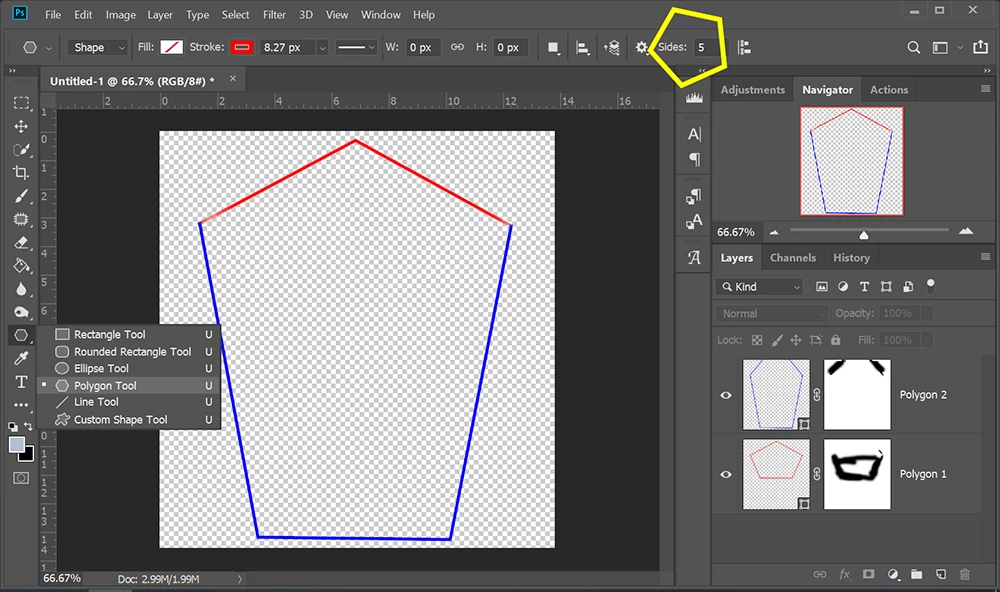
Task: Select the Crop tool
Action: 21,173
